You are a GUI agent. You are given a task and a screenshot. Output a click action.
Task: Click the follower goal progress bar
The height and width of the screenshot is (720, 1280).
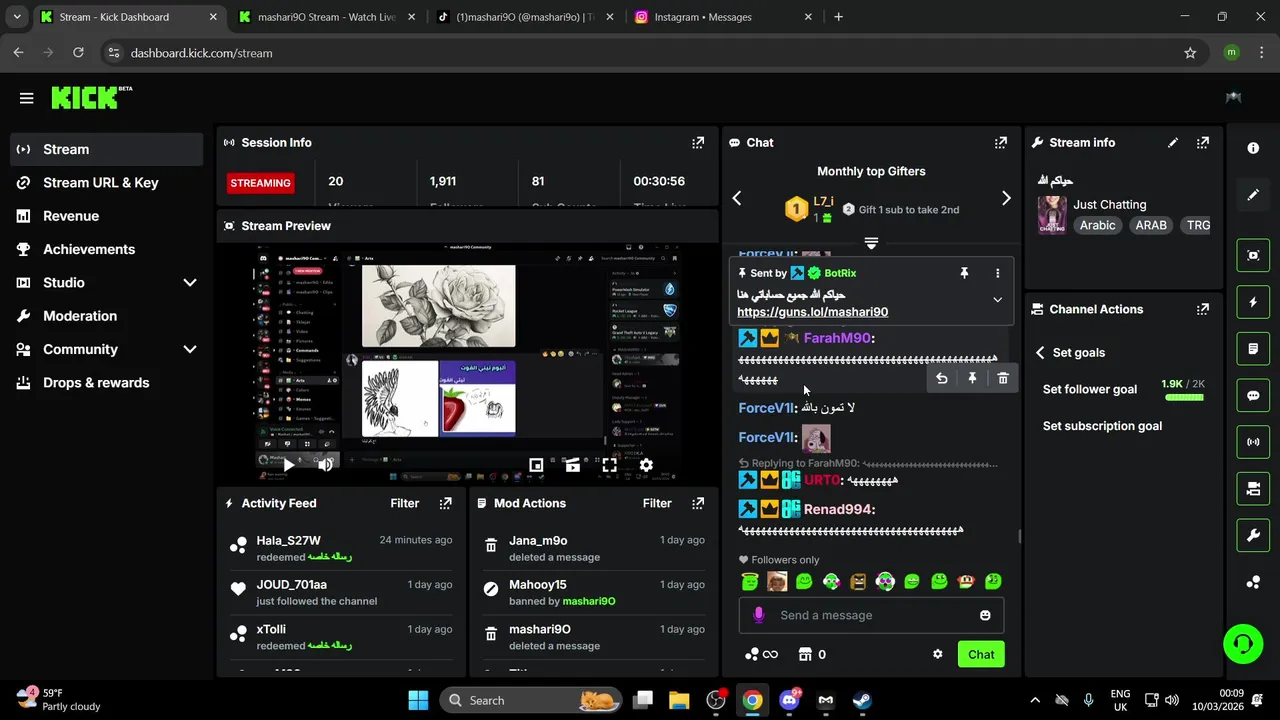[1185, 398]
